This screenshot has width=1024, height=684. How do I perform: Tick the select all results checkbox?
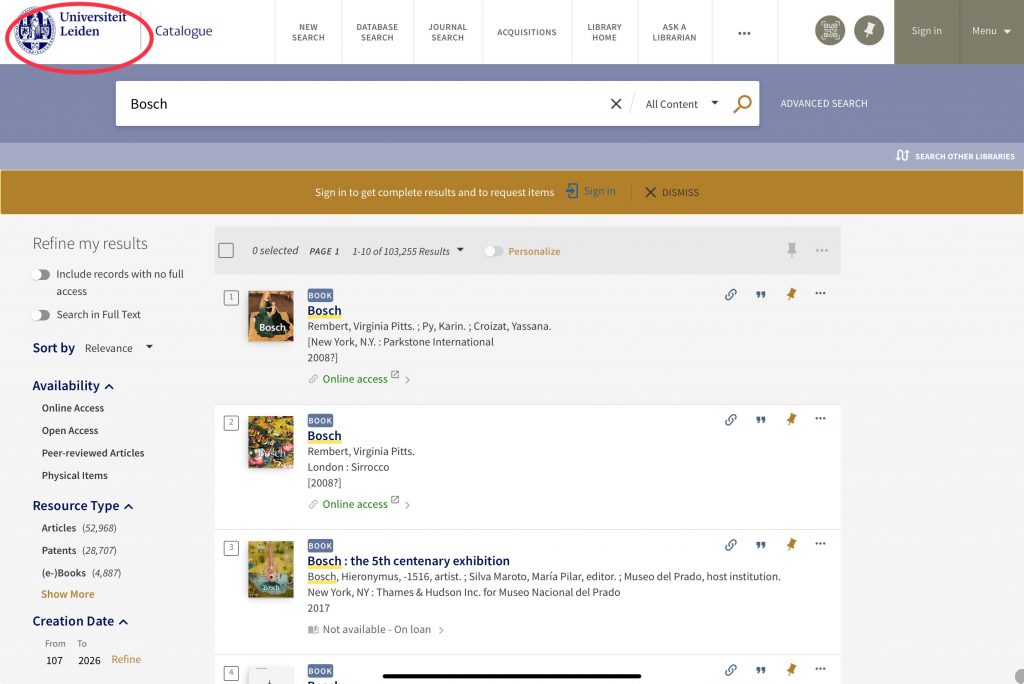click(226, 251)
